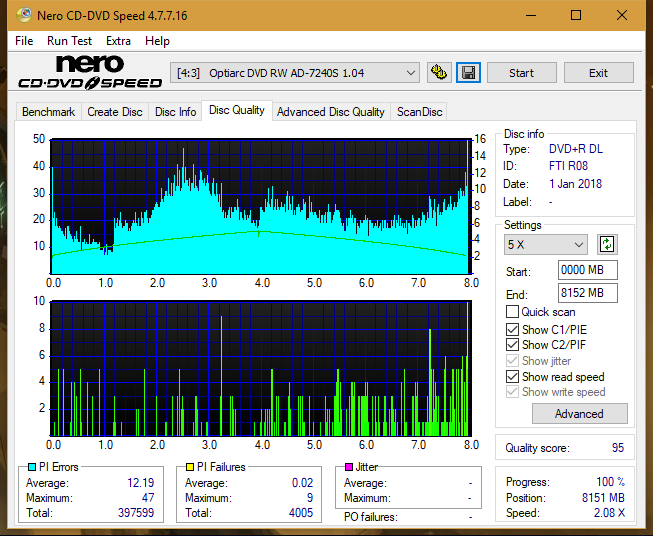Click the Nero CD-DVD Speed logo

(90, 72)
